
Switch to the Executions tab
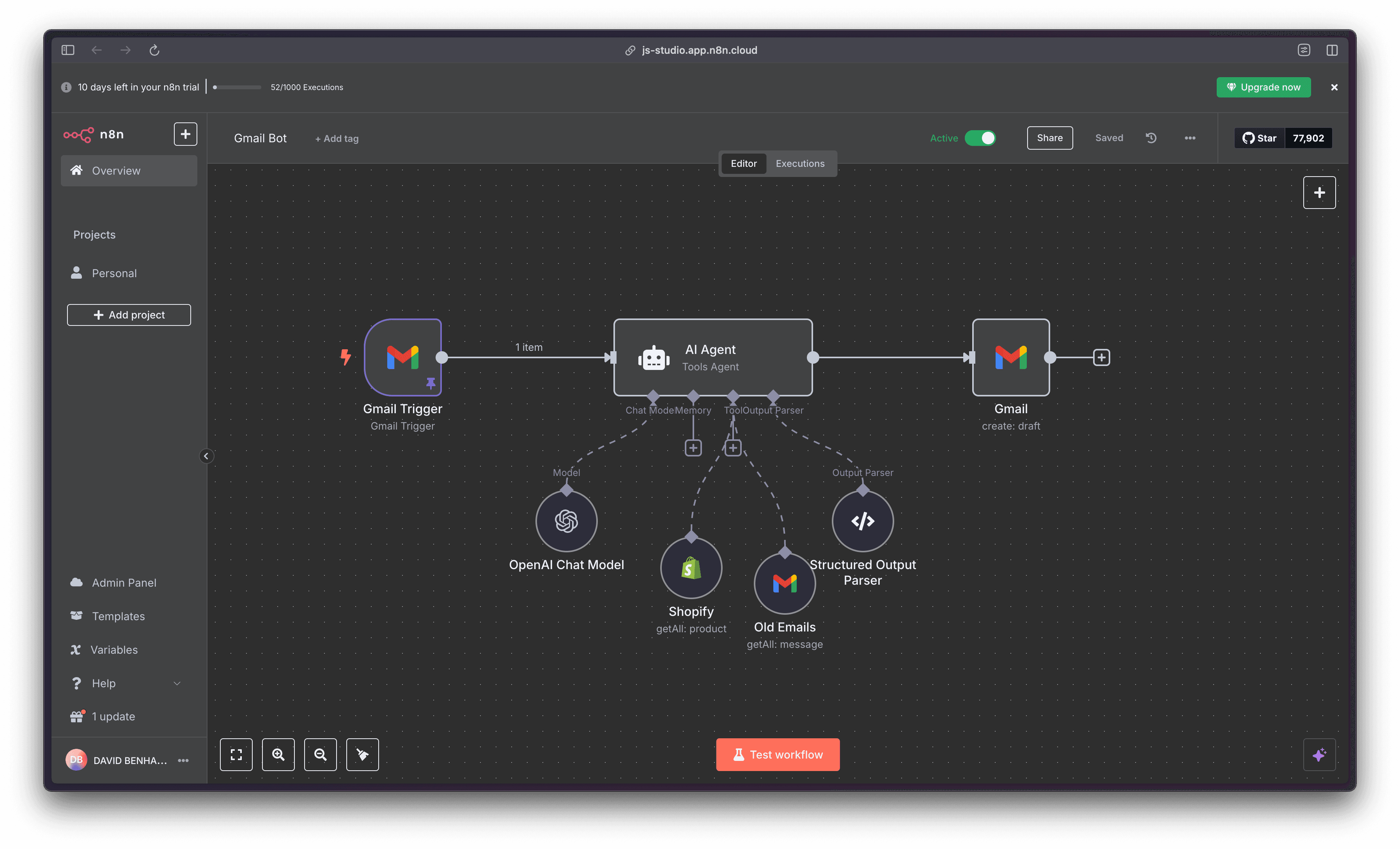800,164
